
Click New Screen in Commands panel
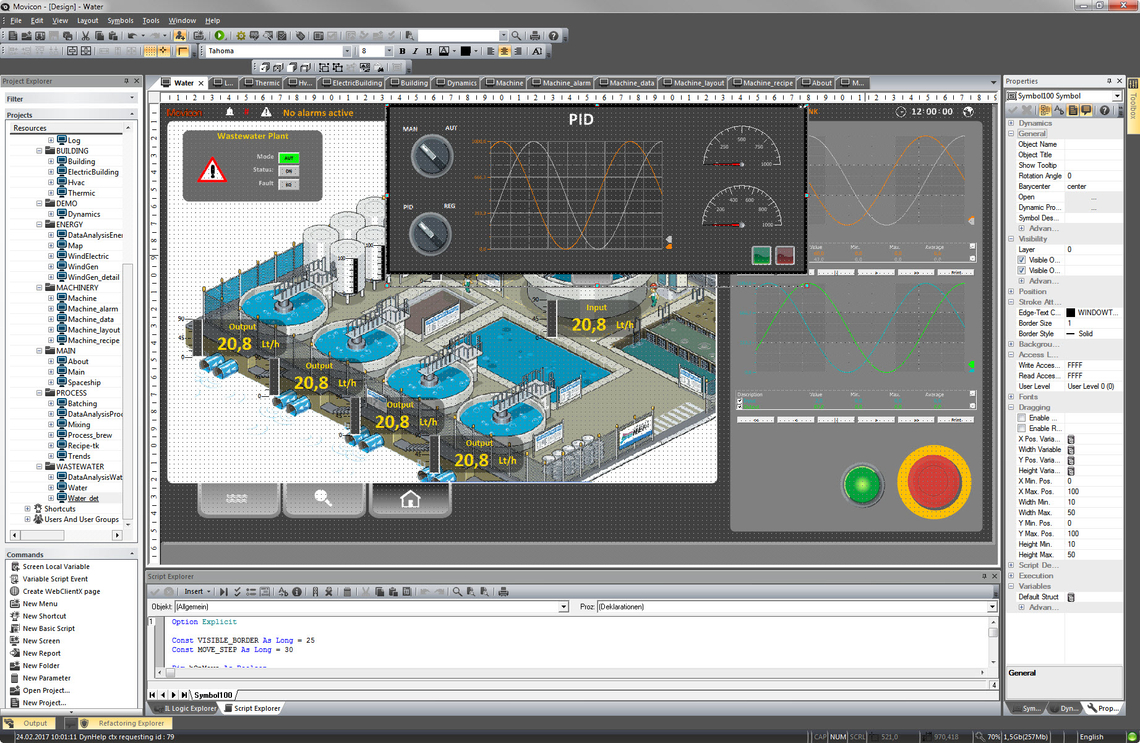[41, 641]
